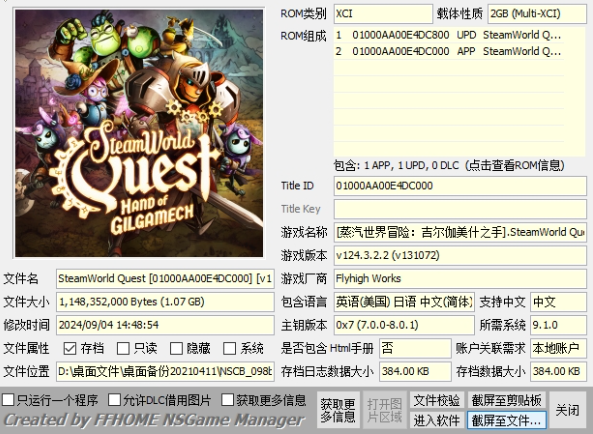Select the APP row in ROM组成 list
The image size is (593, 434).
coord(449,51)
